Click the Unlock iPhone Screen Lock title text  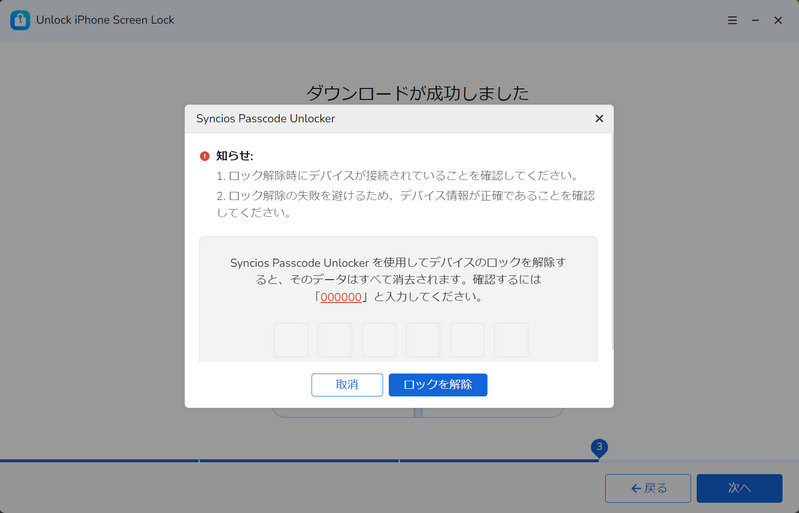[x=105, y=20]
